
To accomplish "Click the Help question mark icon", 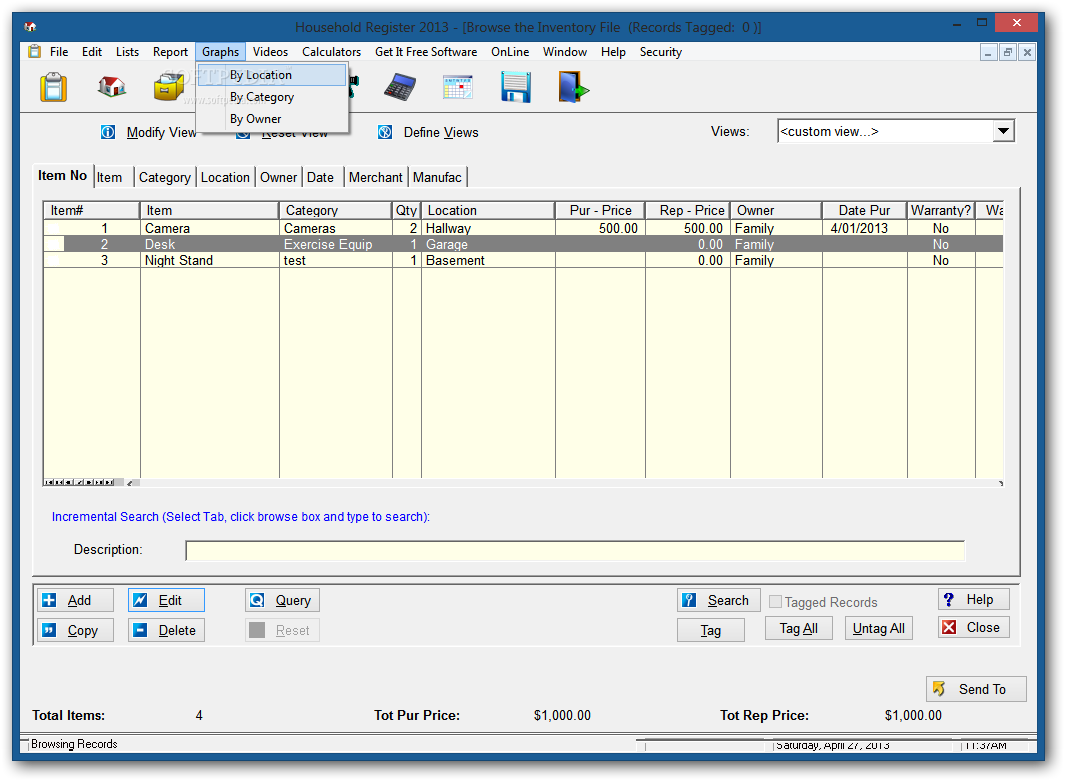I will click(x=949, y=599).
